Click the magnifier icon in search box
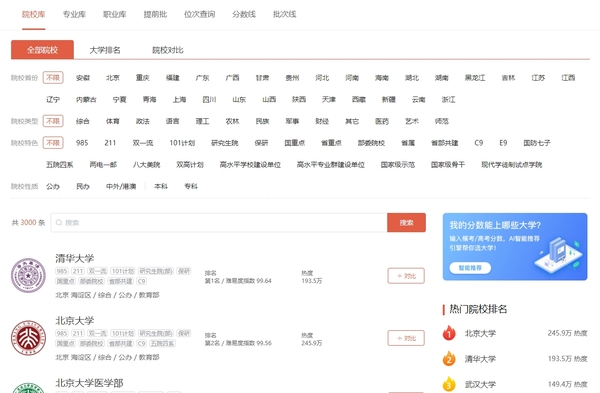600x393 pixels. click(59, 223)
